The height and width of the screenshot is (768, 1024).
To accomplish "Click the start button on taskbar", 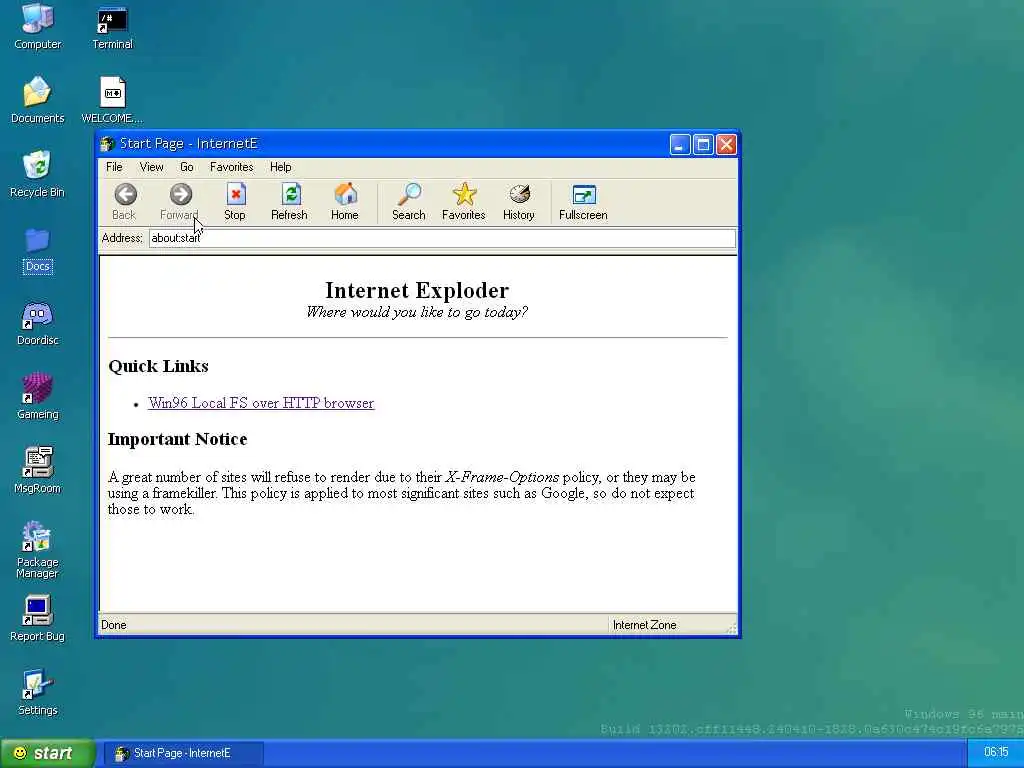I will click(47, 753).
